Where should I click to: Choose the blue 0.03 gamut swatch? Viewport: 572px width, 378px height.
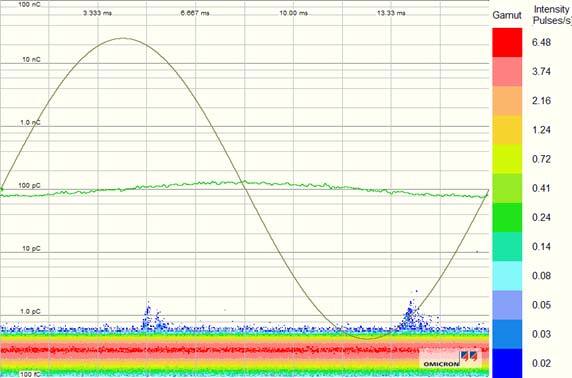click(507, 334)
